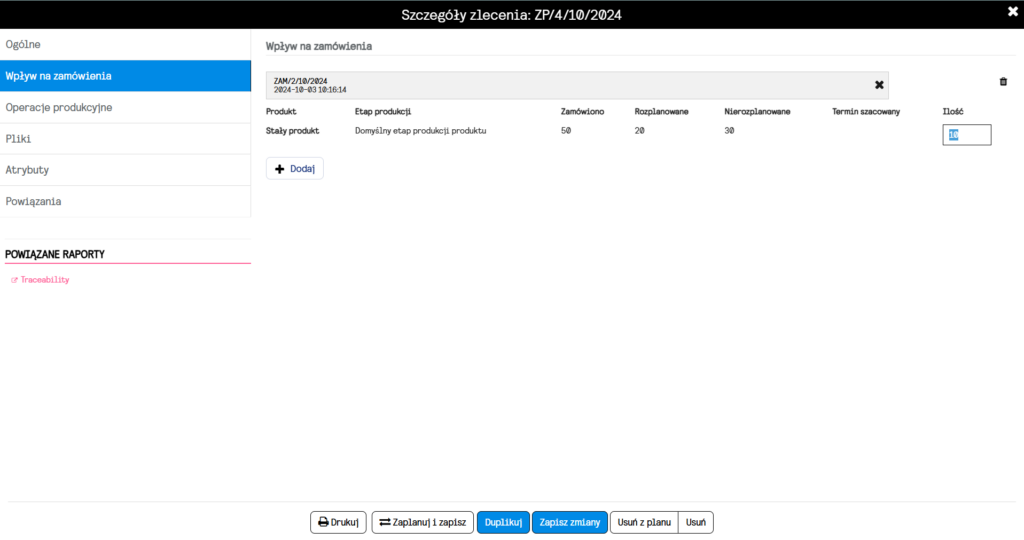Save changes with Zapisz zmiany

click(569, 522)
